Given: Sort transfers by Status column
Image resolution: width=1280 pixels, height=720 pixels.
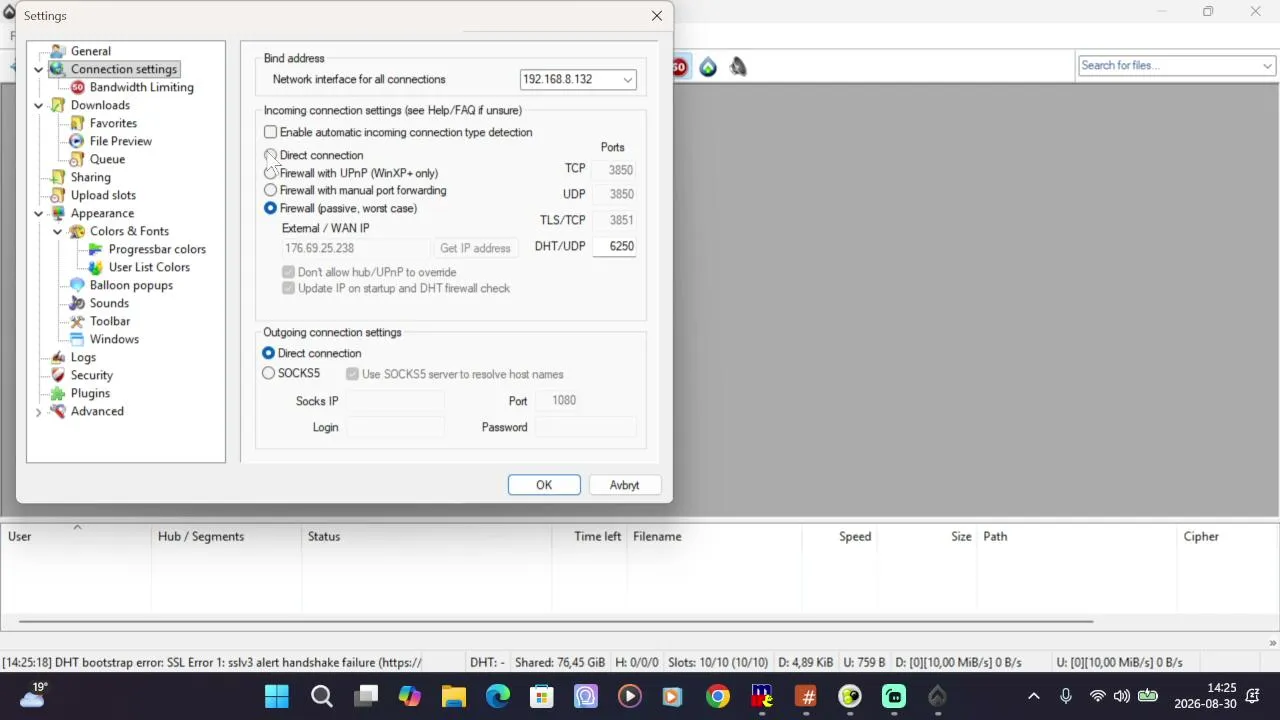Looking at the screenshot, I should click(x=427, y=537).
